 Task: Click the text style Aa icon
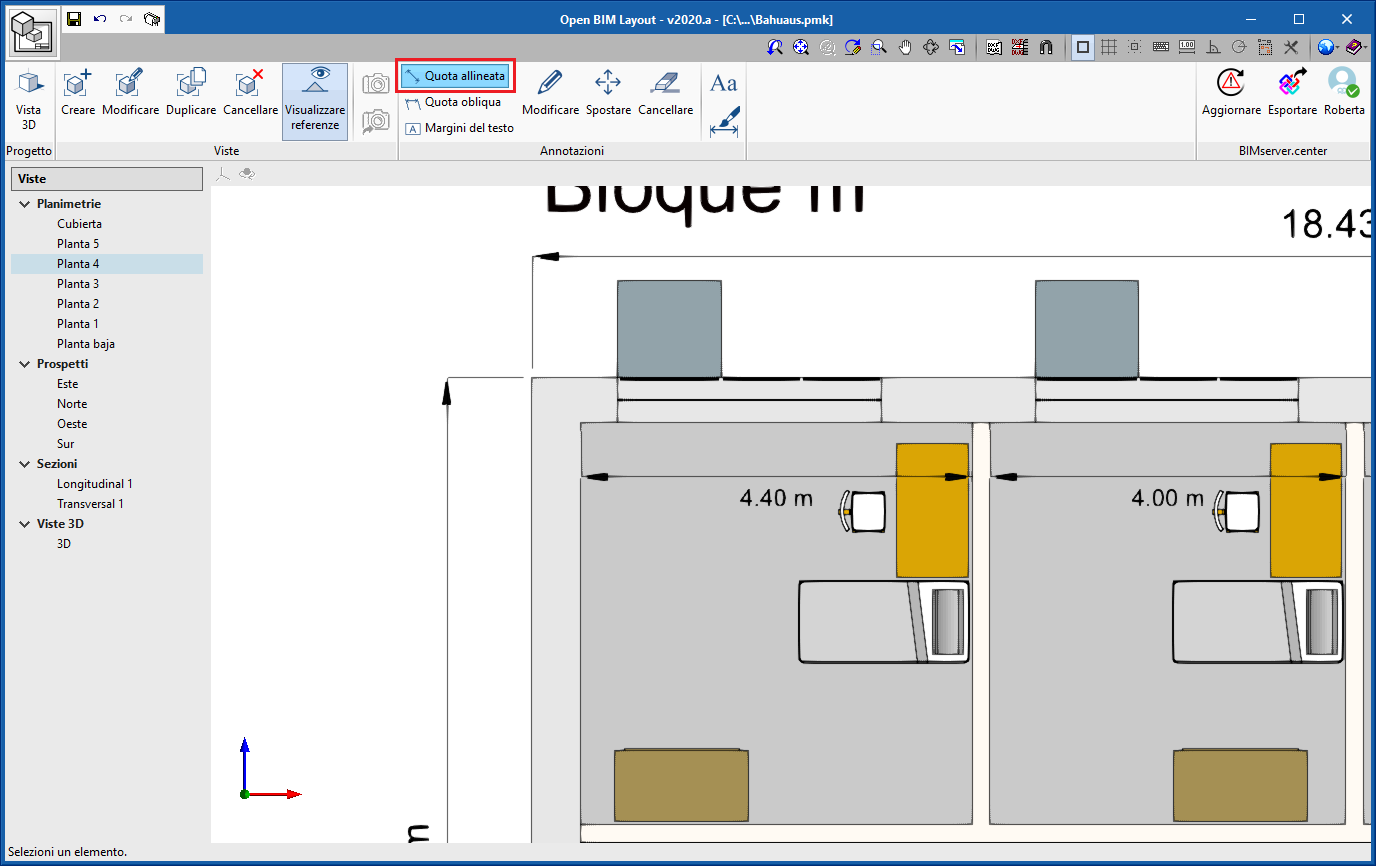[x=723, y=83]
